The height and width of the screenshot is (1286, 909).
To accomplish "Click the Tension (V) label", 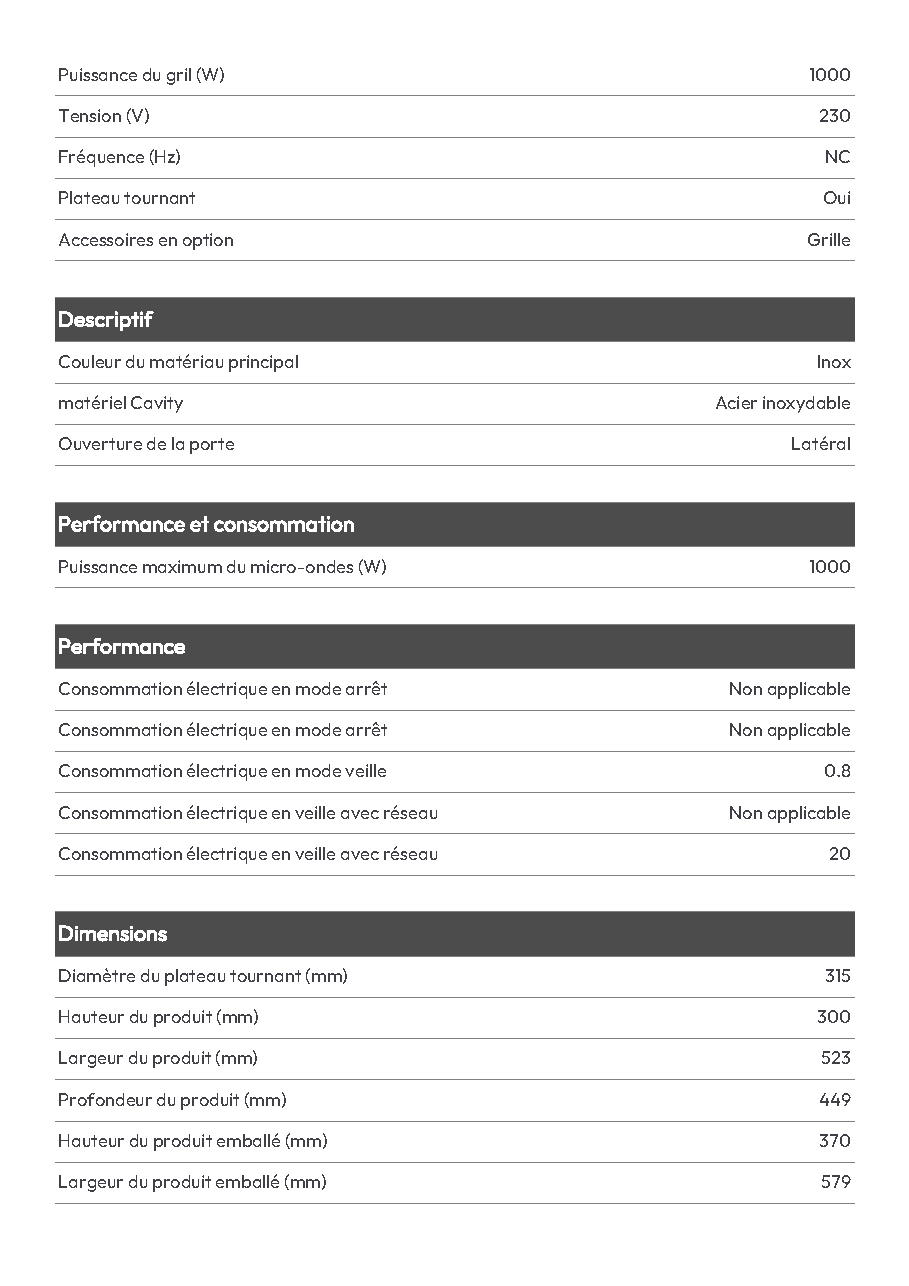I will point(104,116).
